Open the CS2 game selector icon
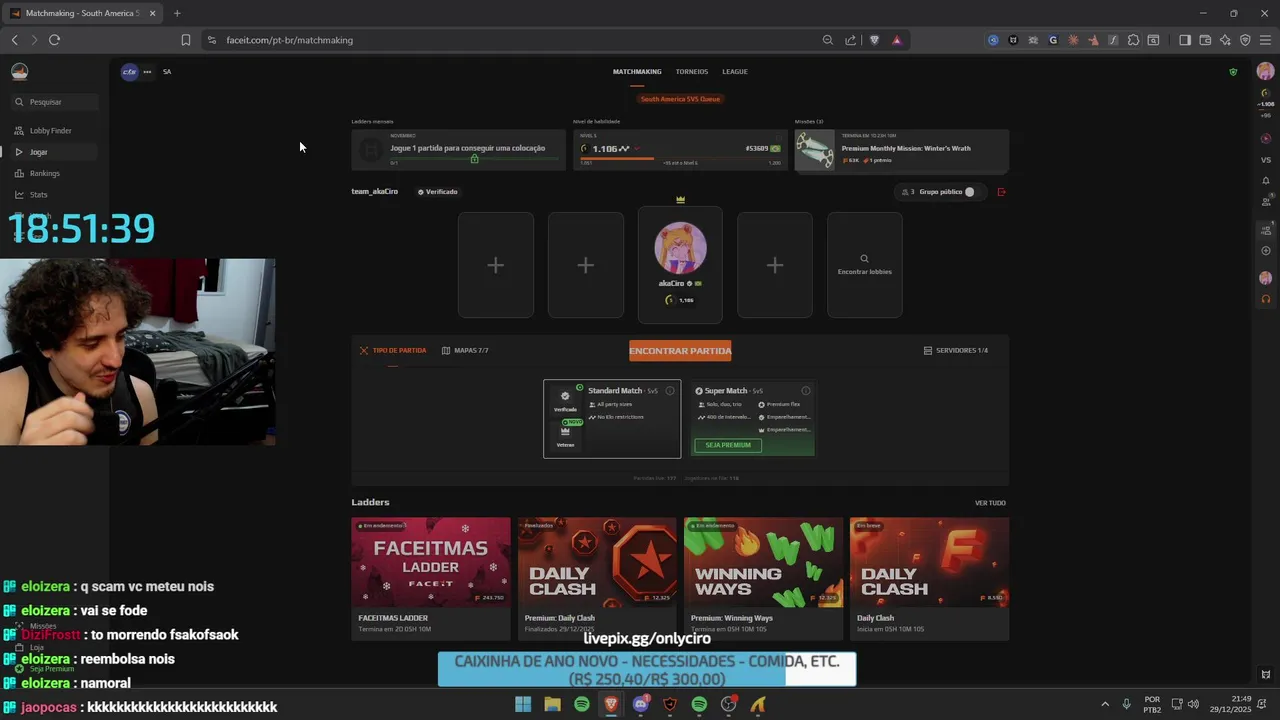The image size is (1280, 720). coord(129,72)
